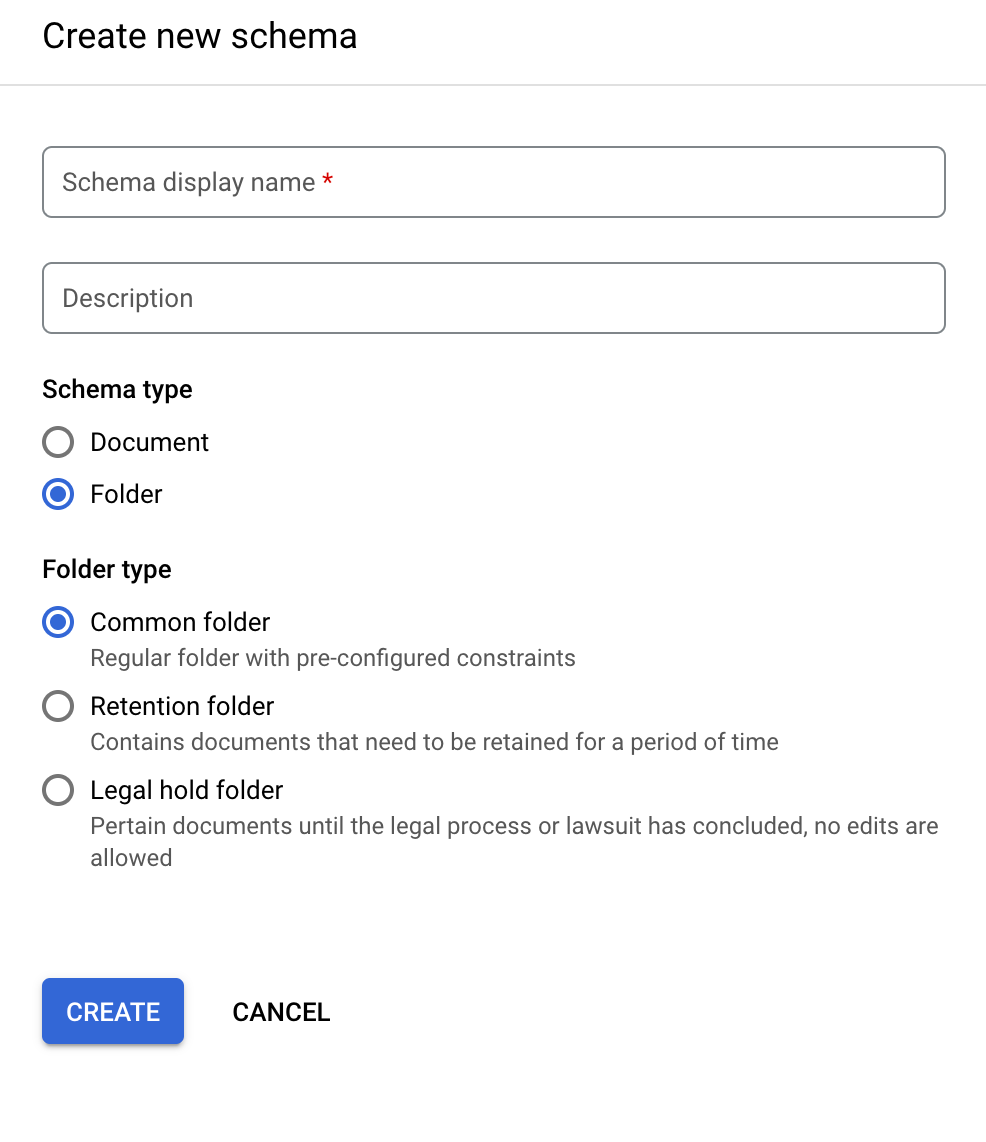Click the "Folder" option label under Schema type

(126, 494)
